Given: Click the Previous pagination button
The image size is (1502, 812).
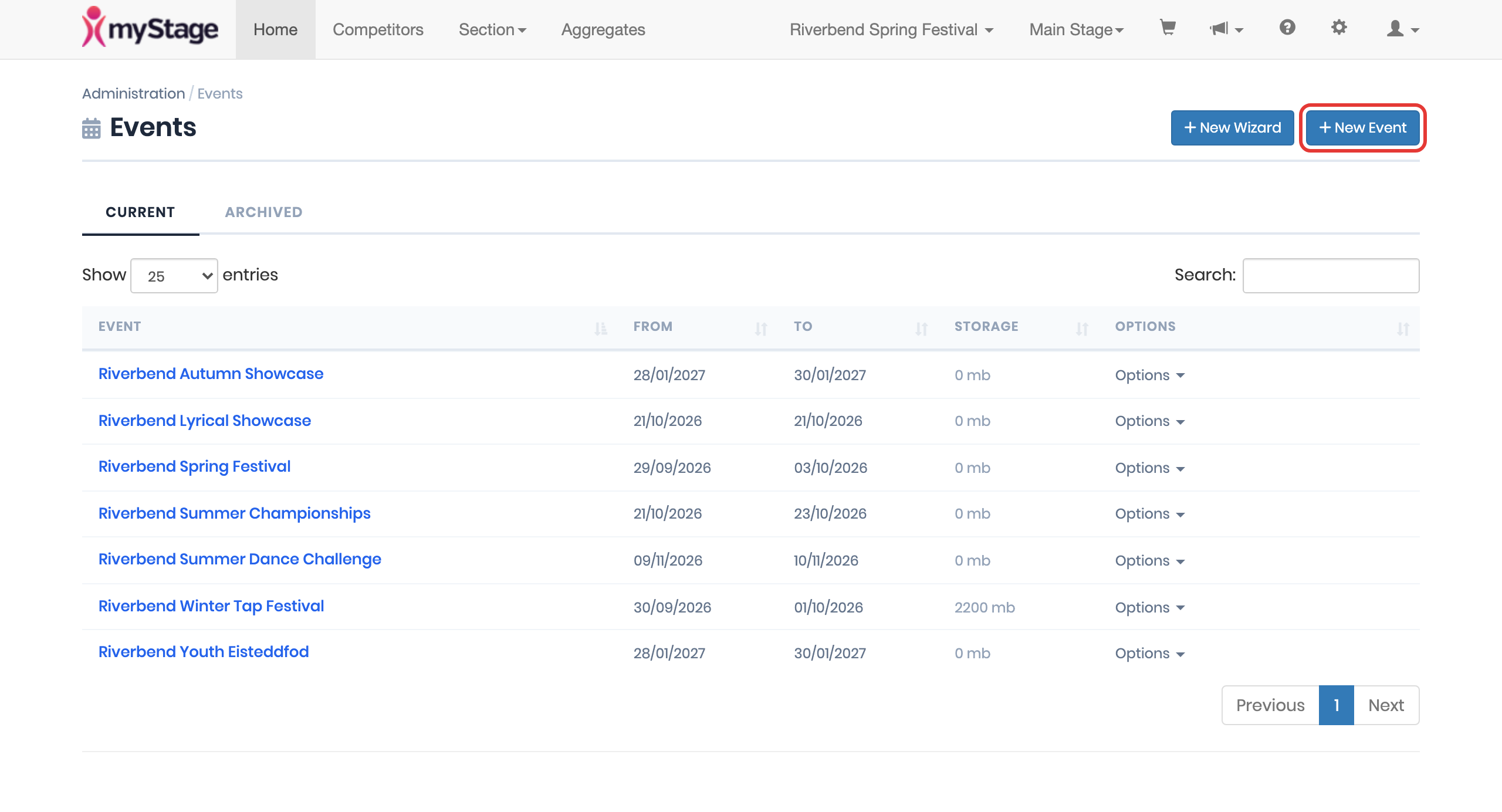Looking at the screenshot, I should 1270,705.
